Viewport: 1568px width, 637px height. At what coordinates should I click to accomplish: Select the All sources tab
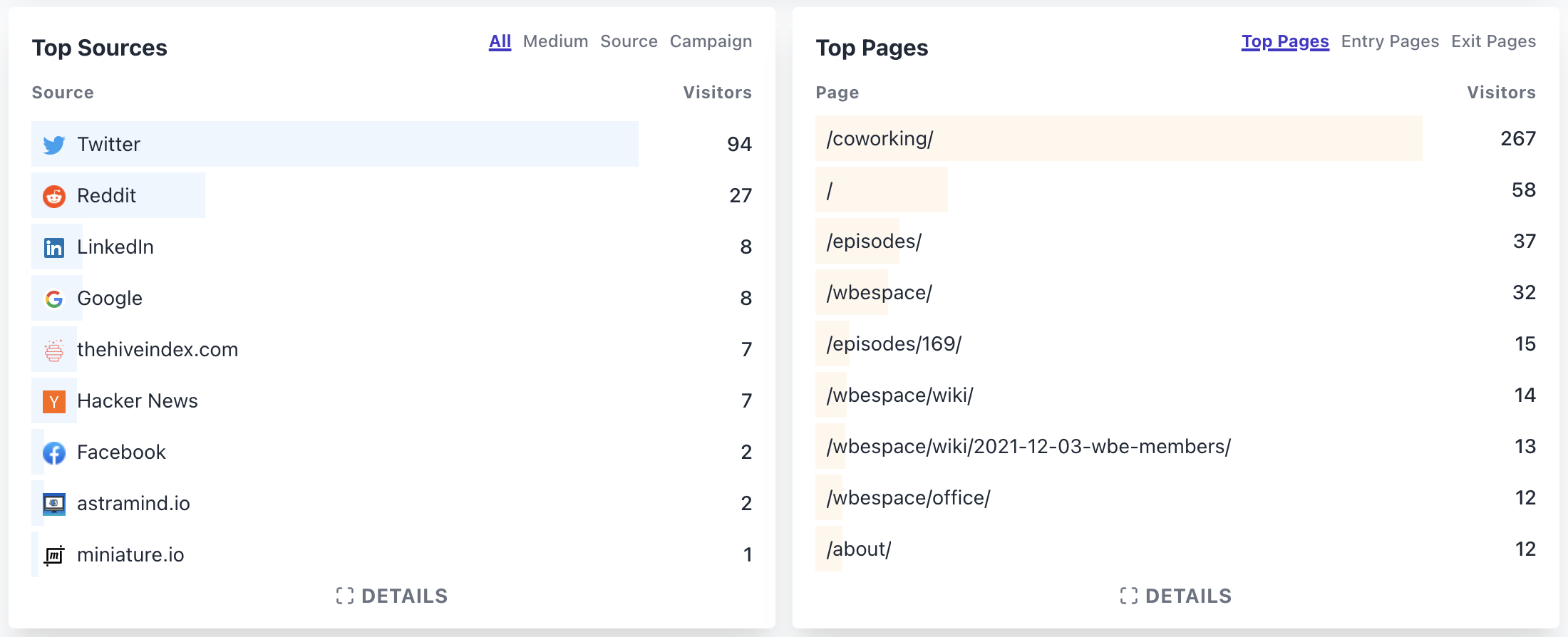(500, 41)
